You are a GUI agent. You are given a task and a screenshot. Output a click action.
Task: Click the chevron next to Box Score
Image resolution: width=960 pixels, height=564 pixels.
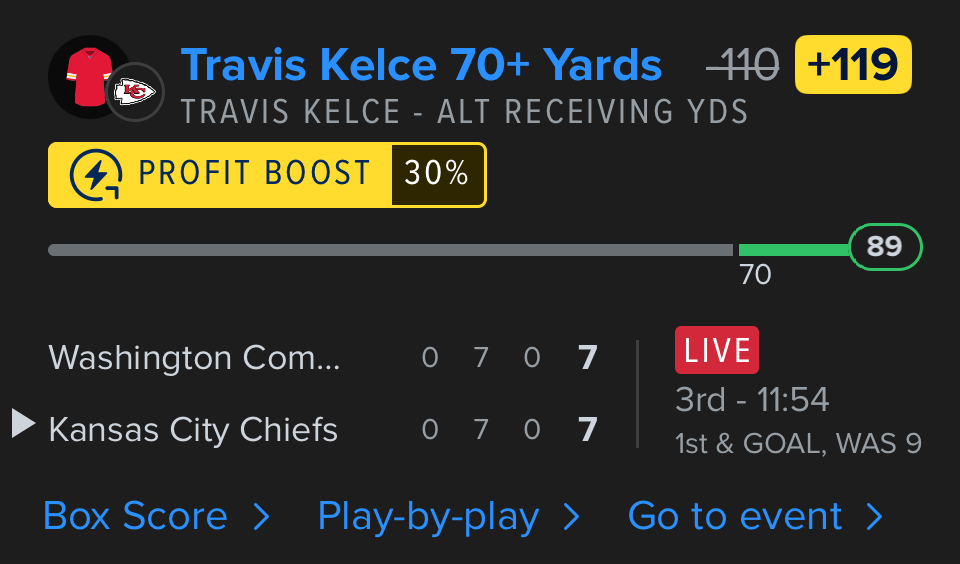(x=262, y=516)
